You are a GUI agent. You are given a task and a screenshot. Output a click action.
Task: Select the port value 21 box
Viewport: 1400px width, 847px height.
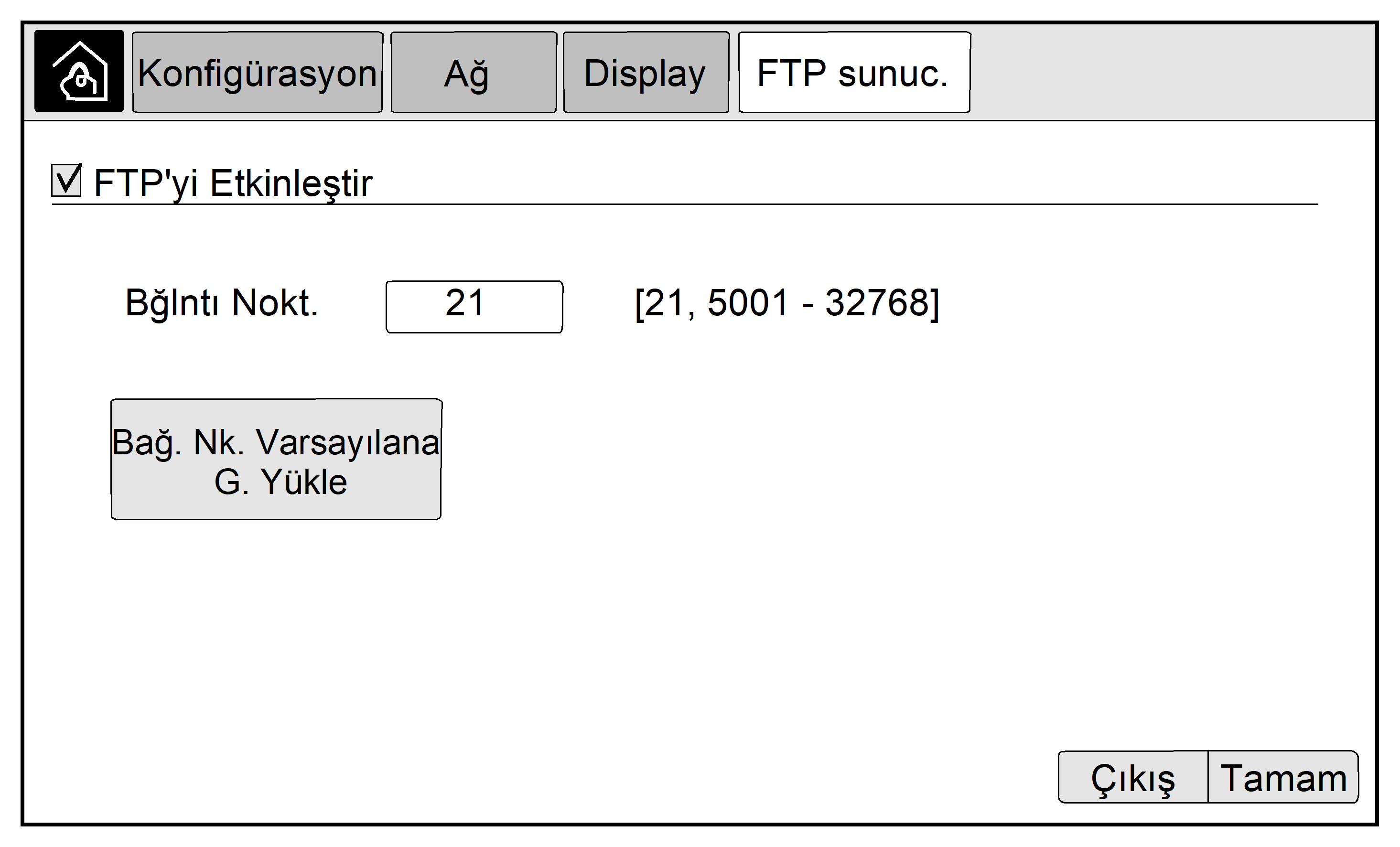474,307
